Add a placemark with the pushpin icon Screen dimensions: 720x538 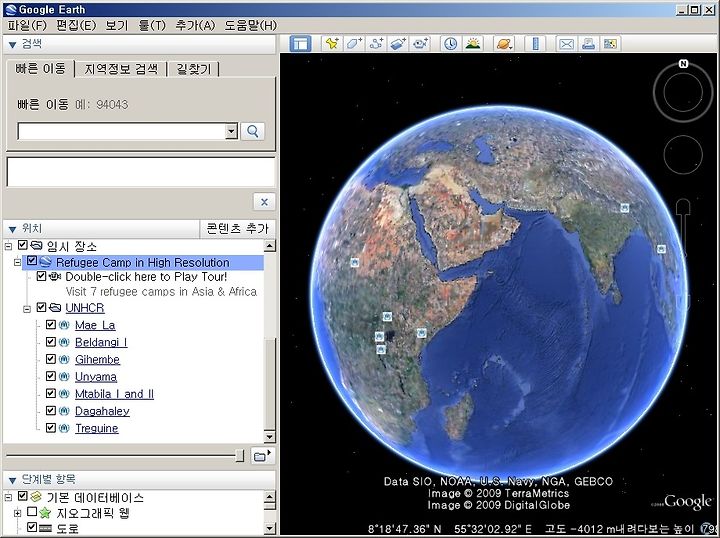tap(332, 44)
